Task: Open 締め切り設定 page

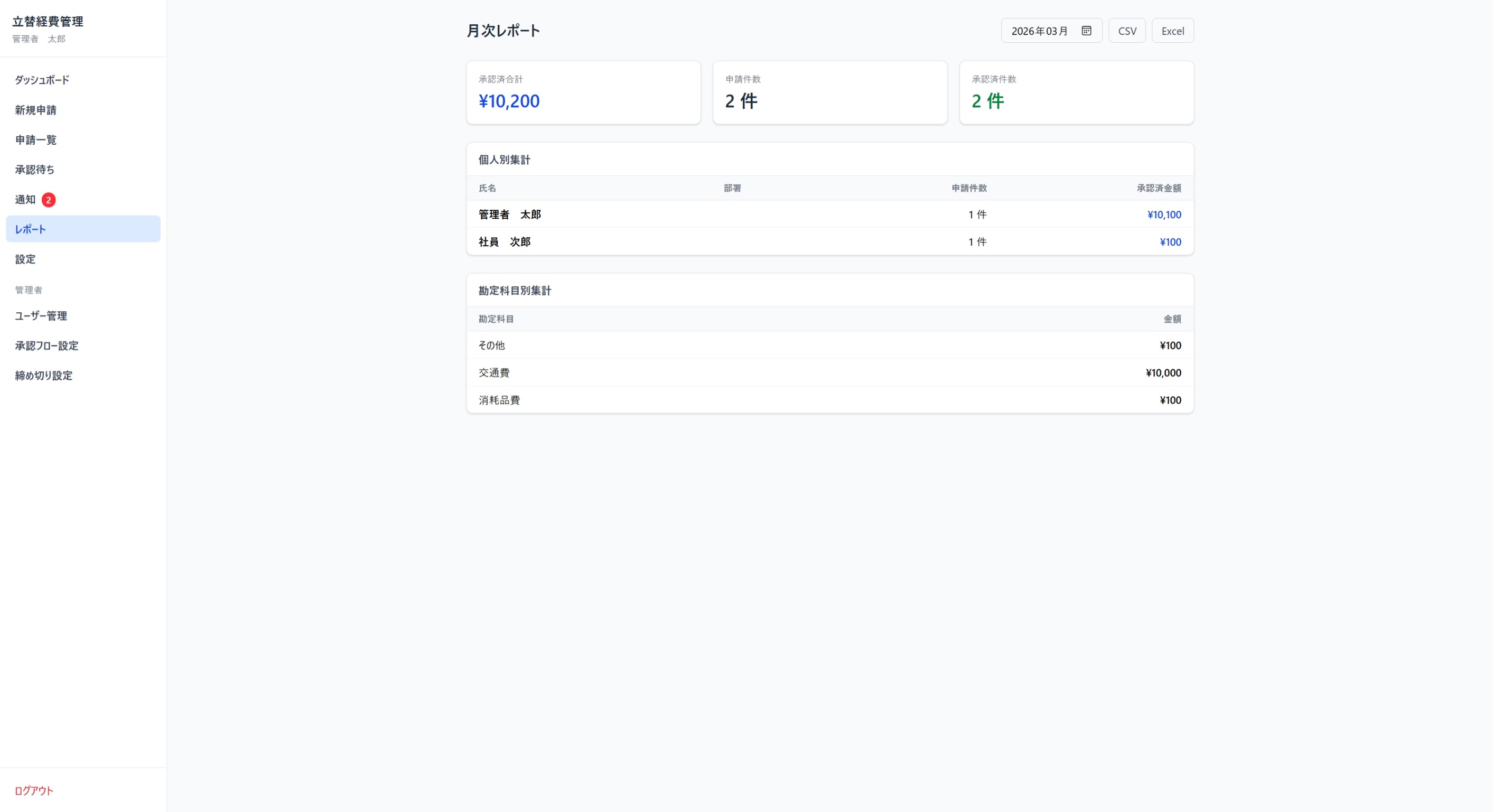Action: [44, 376]
